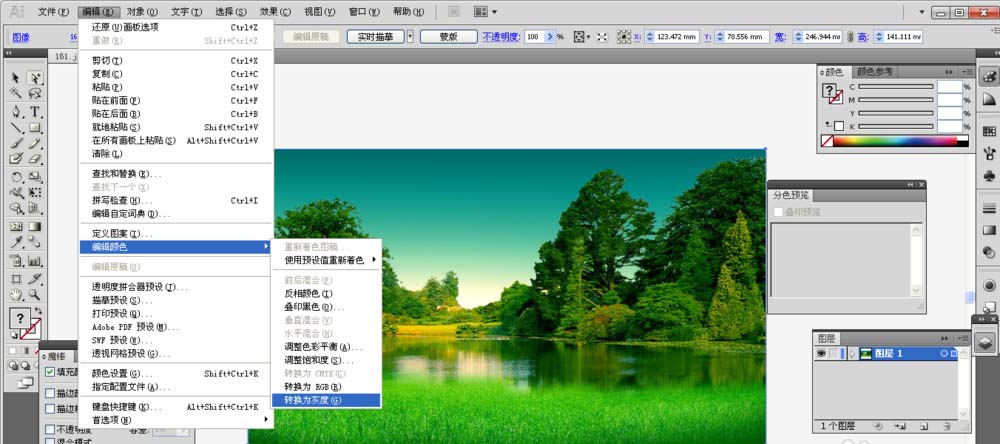Viewport: 1000px width, 444px height.
Task: Choose 反相颜色 menu item
Action: [x=327, y=293]
